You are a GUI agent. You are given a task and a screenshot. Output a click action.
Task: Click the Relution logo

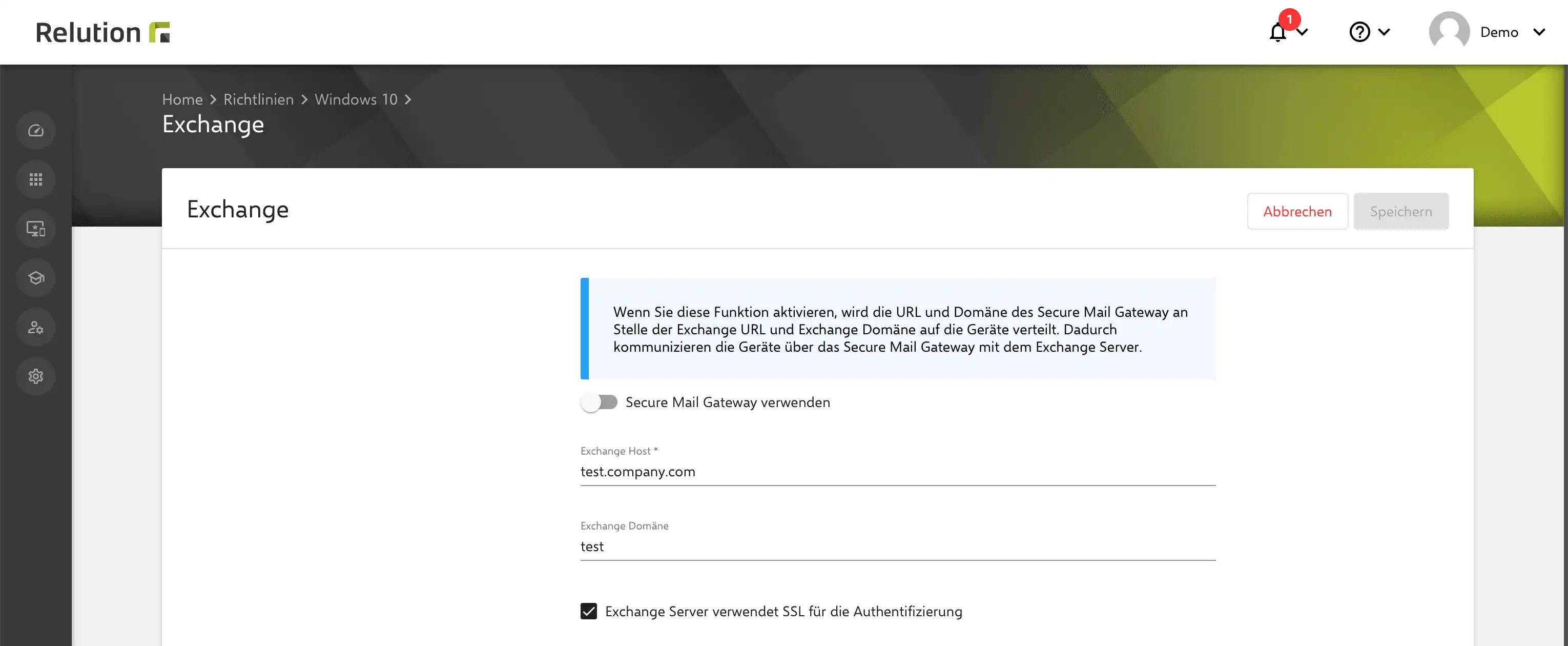coord(102,32)
